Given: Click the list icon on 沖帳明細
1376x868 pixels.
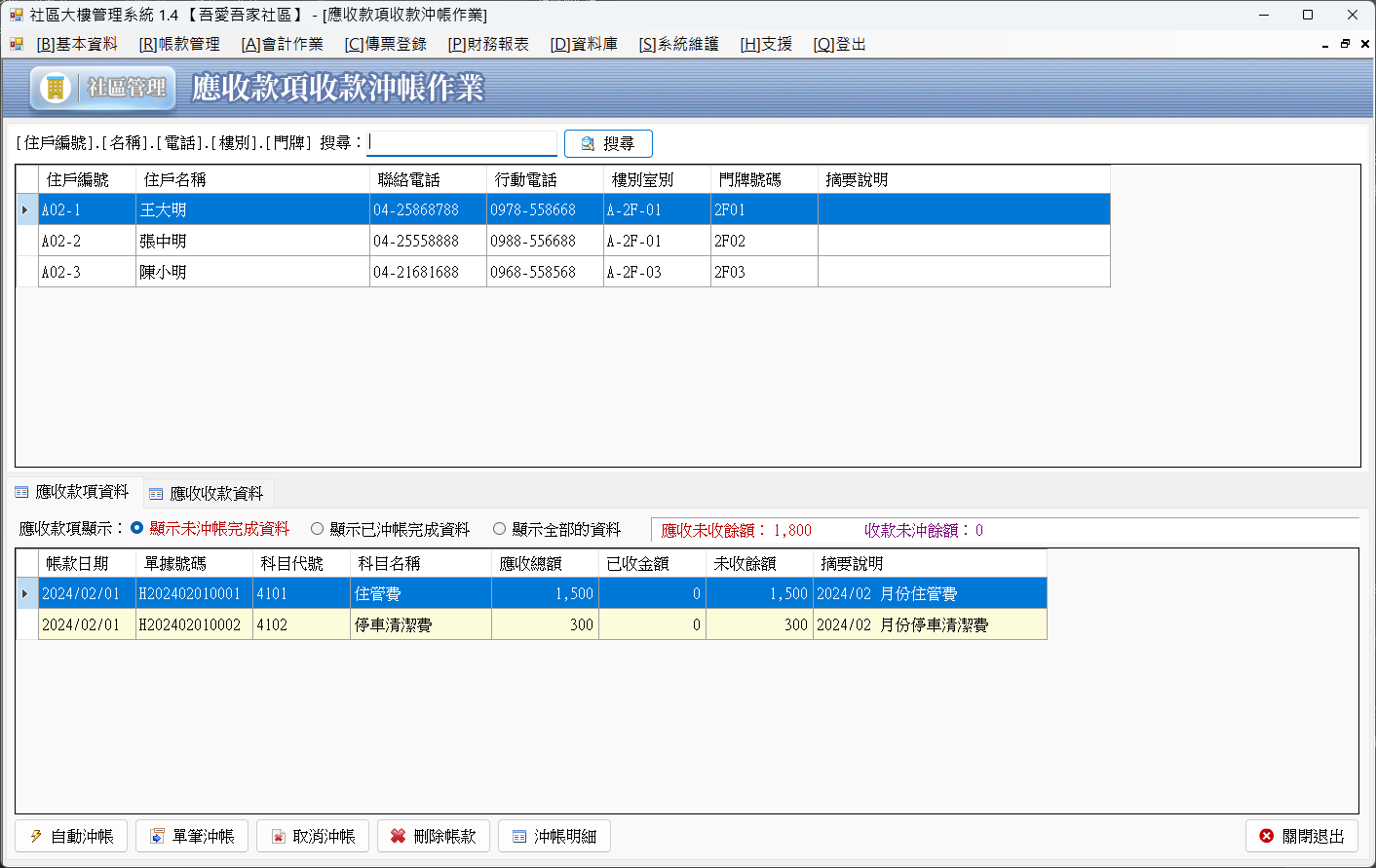Looking at the screenshot, I should (x=519, y=837).
